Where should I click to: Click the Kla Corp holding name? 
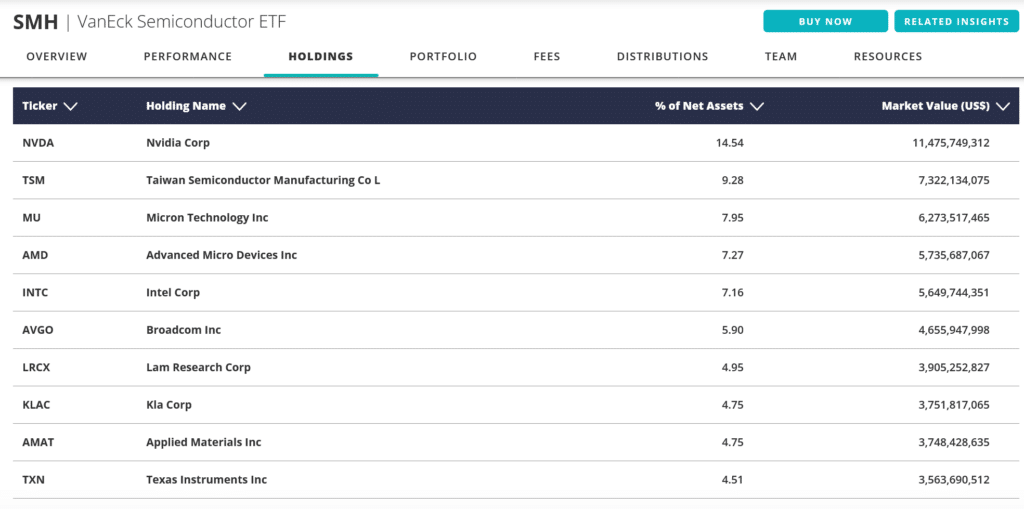pos(169,405)
